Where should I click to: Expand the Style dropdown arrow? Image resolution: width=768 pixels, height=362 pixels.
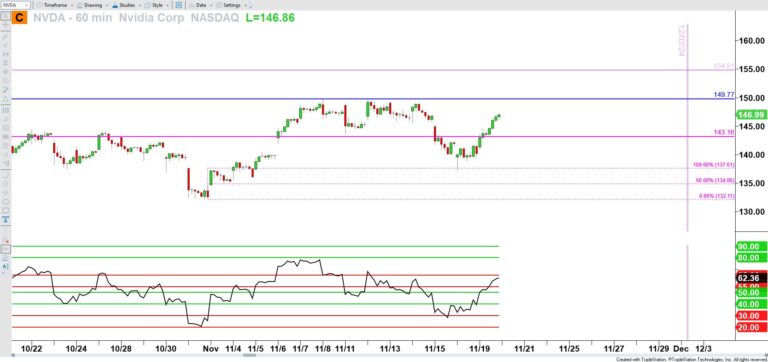pos(168,5)
